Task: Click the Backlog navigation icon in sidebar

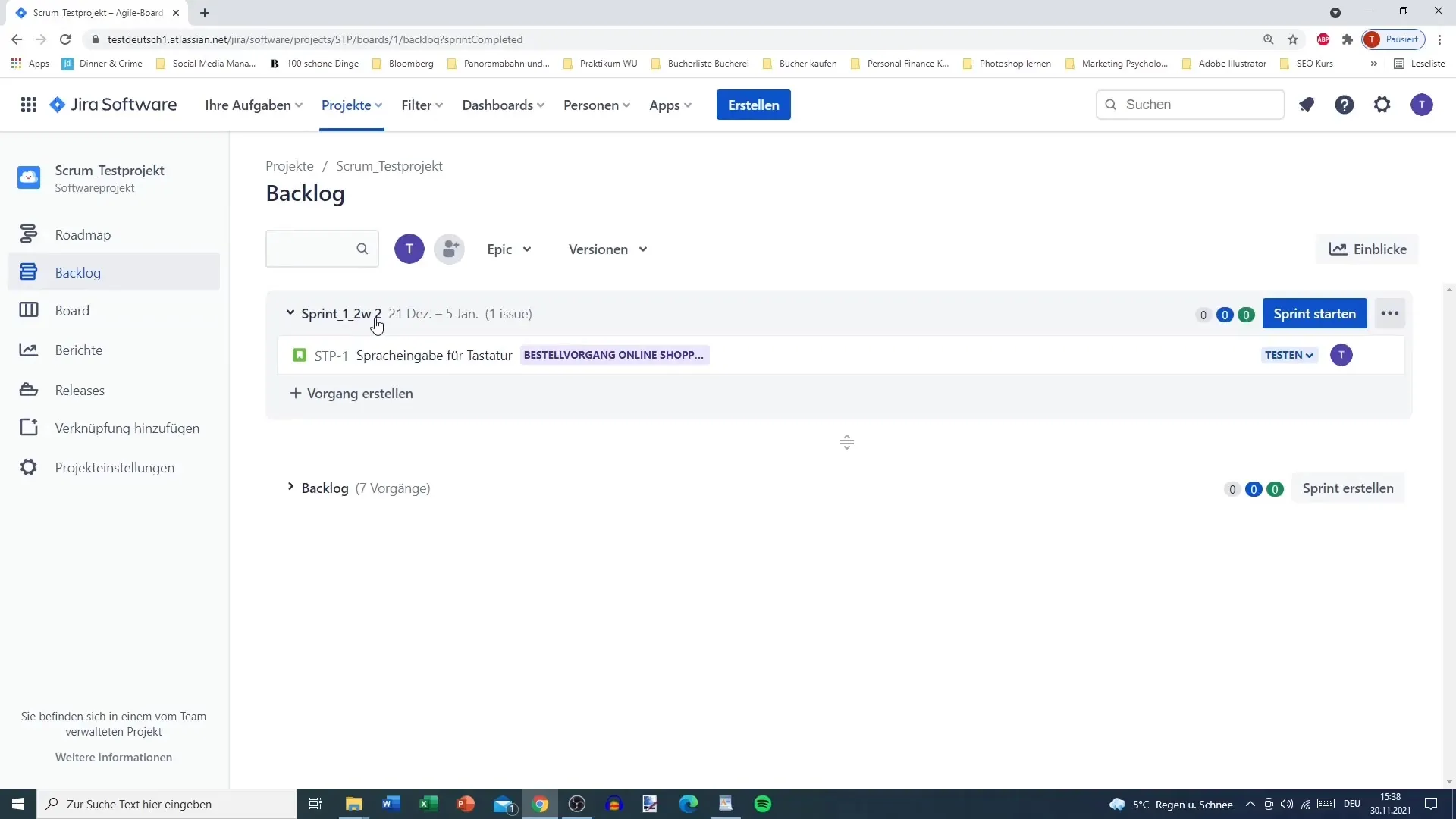Action: tap(28, 272)
